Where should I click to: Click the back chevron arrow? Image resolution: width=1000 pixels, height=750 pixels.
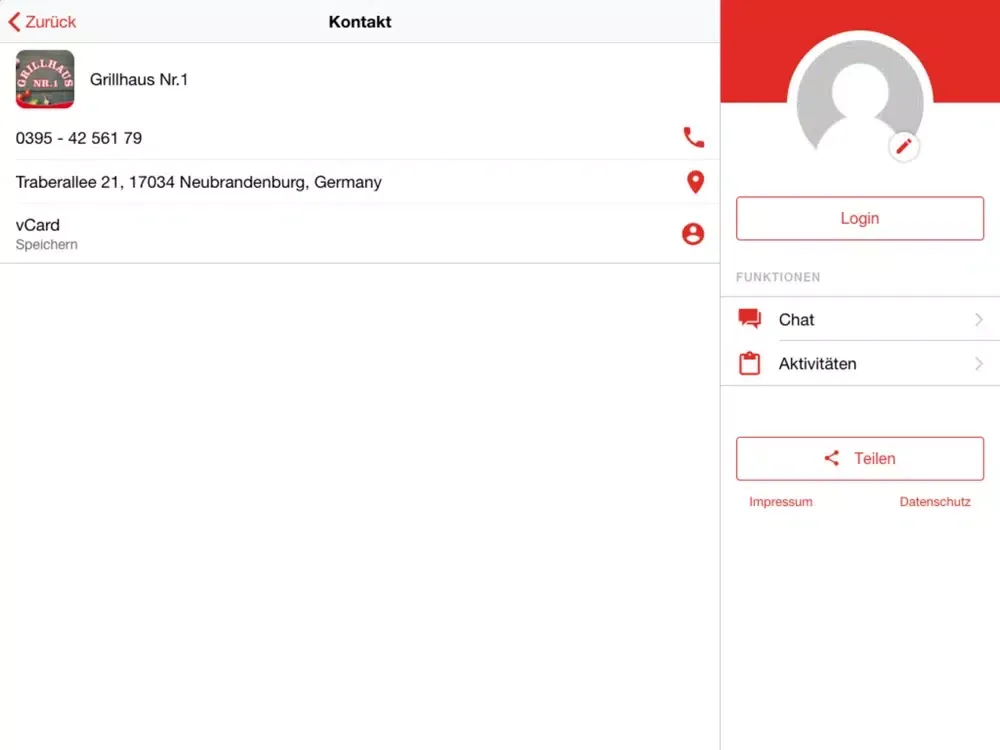[x=15, y=22]
